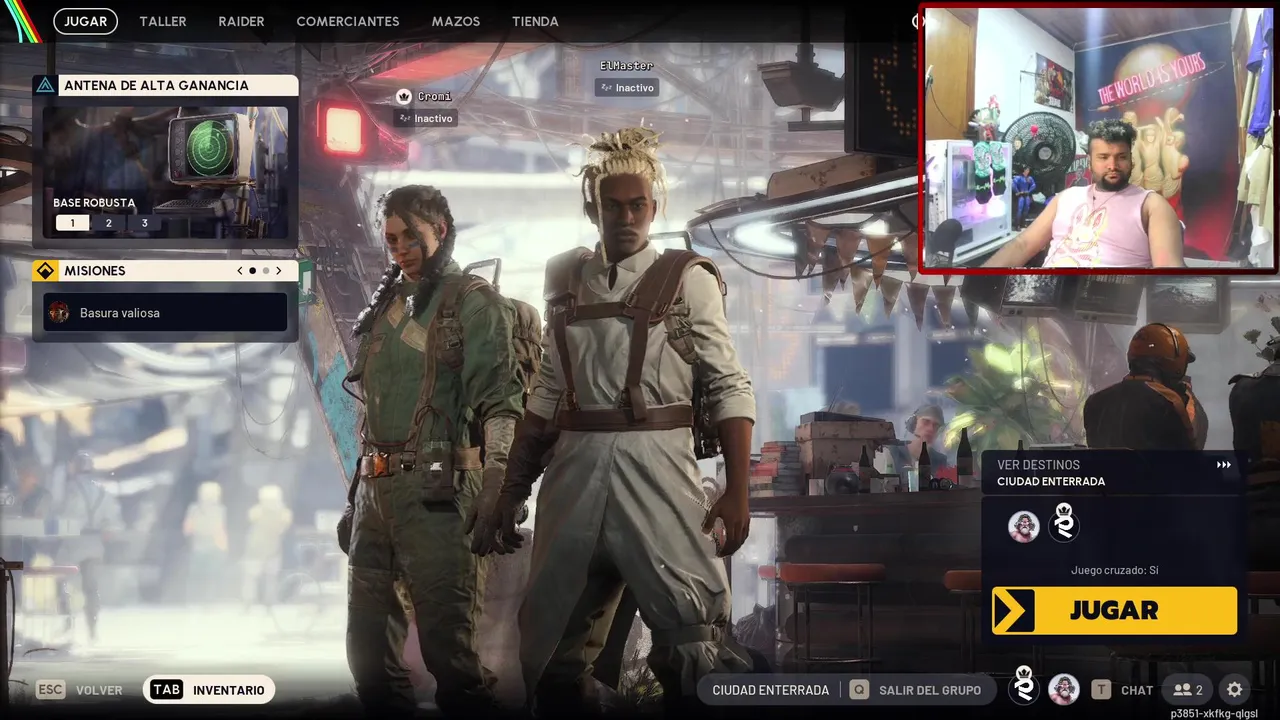Select the second mission page dot
Viewport: 1280px width, 720px height.
tap(265, 271)
